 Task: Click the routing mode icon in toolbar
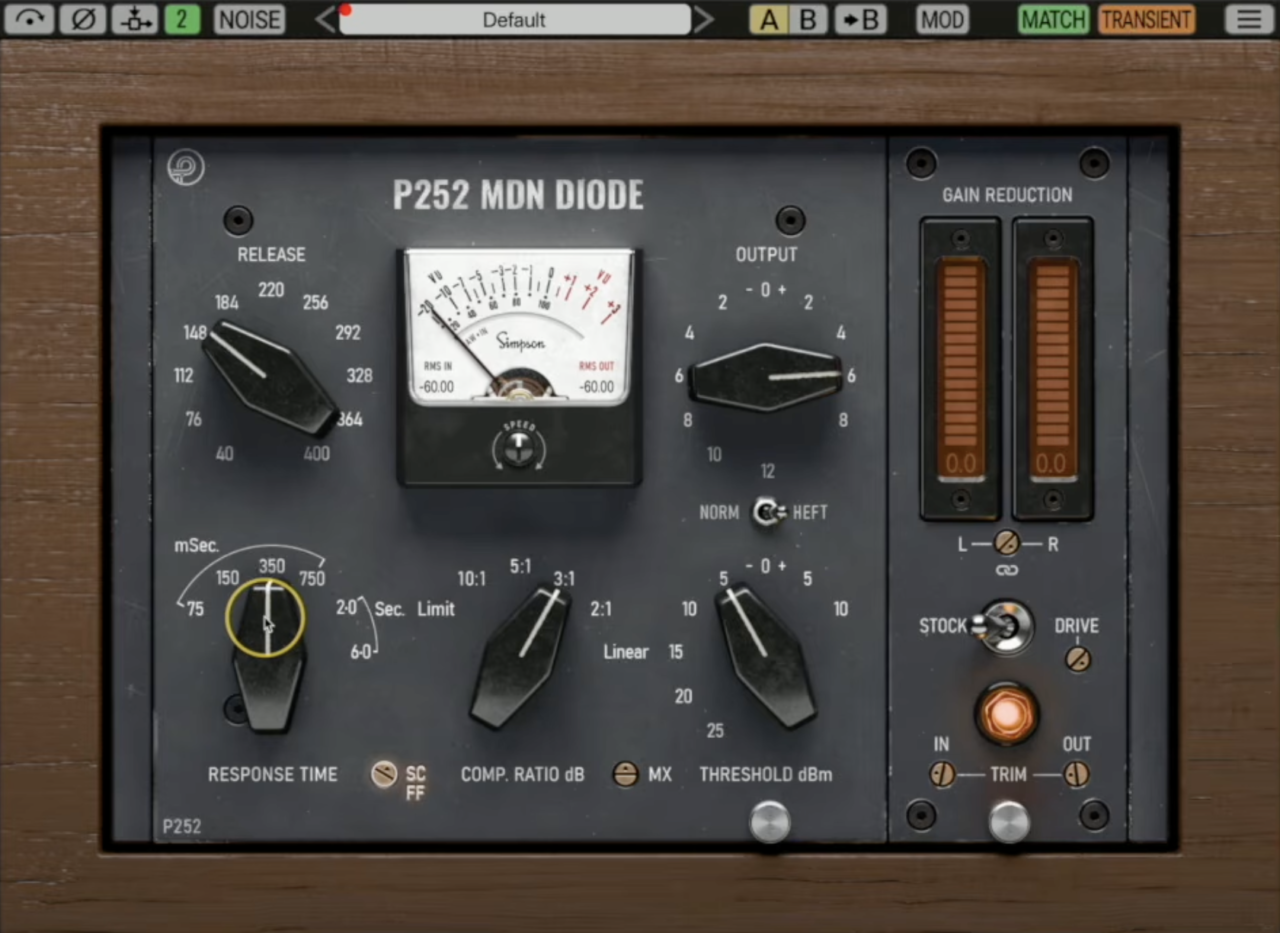tap(135, 19)
